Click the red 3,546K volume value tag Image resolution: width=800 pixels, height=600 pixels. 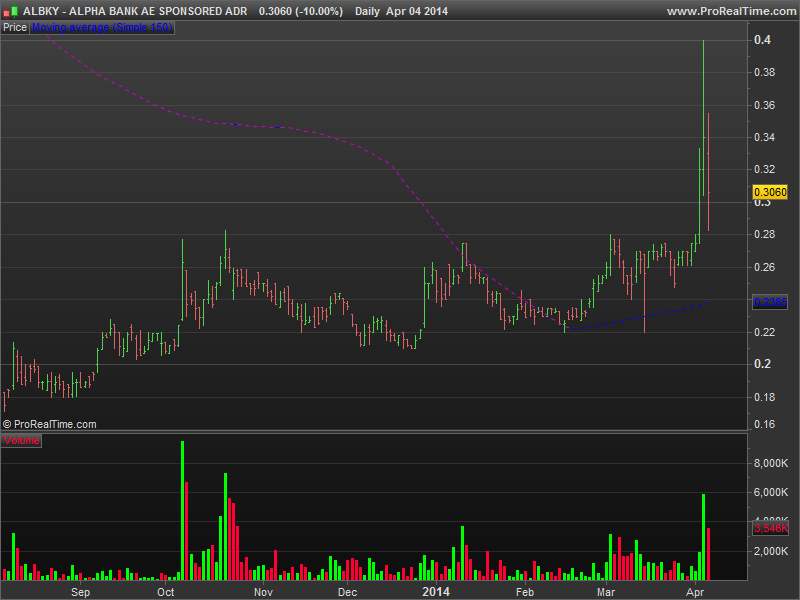tap(771, 528)
